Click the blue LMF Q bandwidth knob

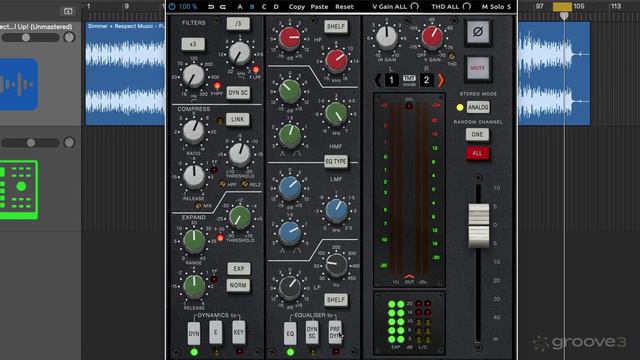coord(290,233)
